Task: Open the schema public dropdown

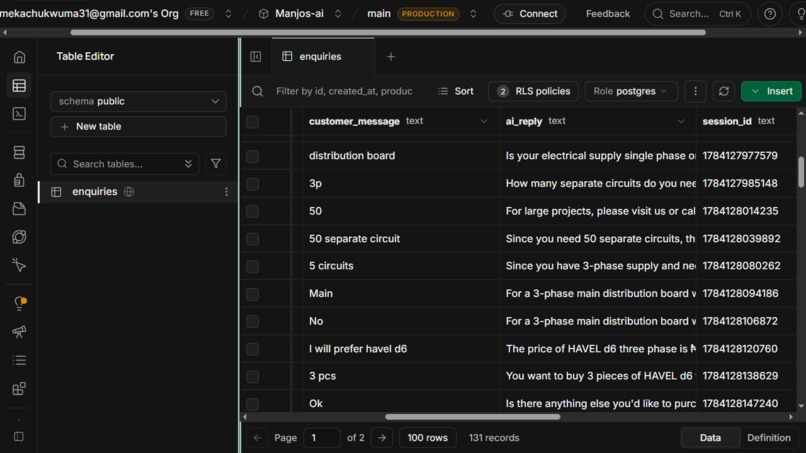Action: pos(138,101)
